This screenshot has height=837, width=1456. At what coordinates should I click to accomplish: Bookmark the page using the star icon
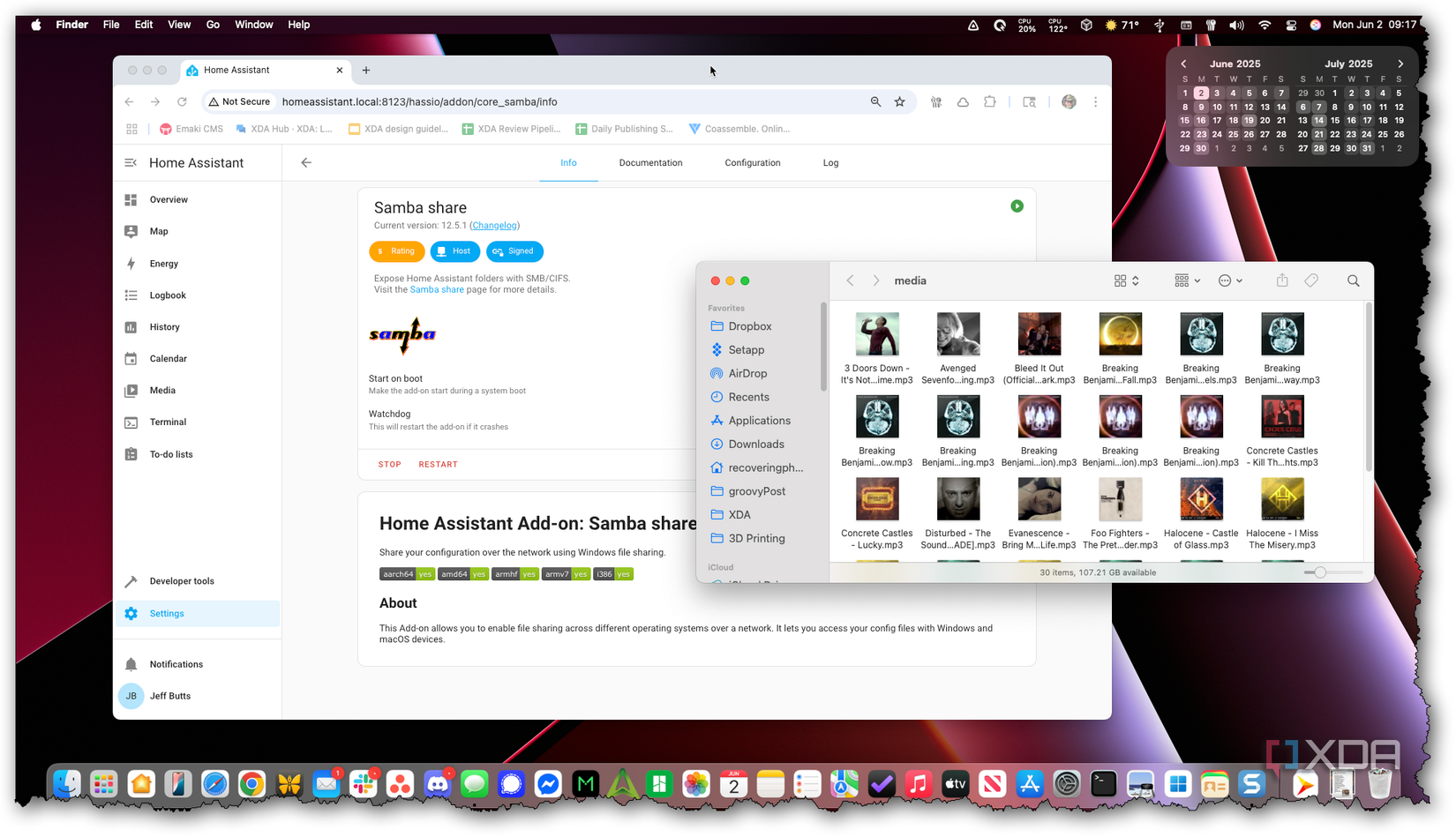pos(900,101)
